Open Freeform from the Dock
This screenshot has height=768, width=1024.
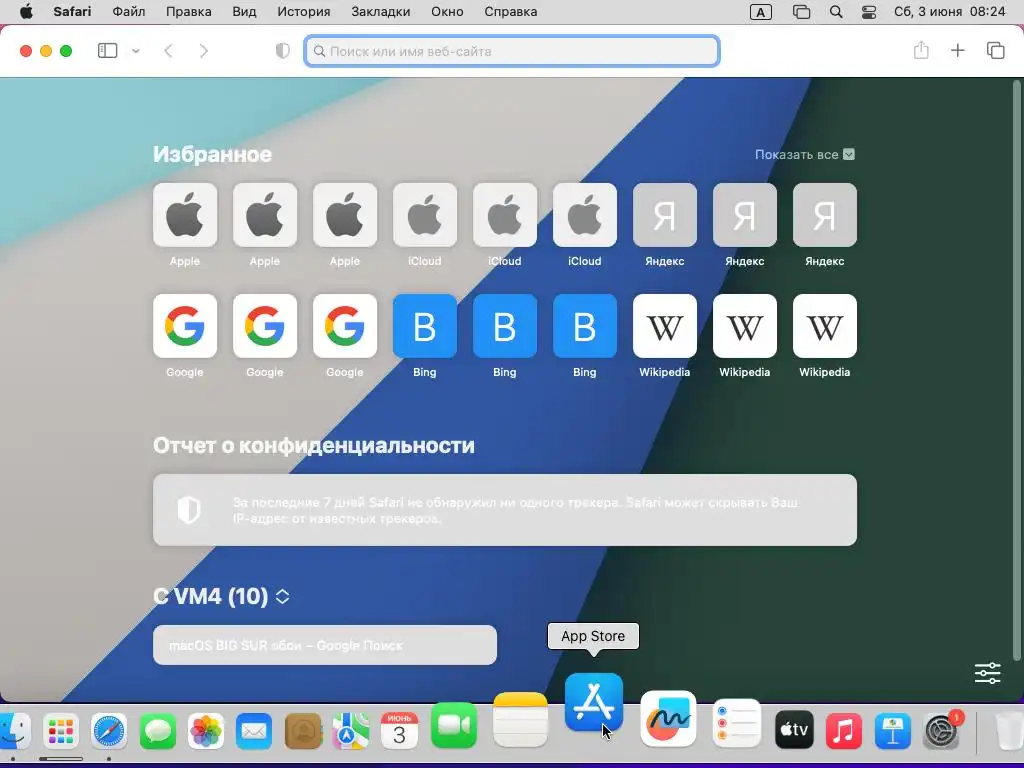(x=668, y=718)
